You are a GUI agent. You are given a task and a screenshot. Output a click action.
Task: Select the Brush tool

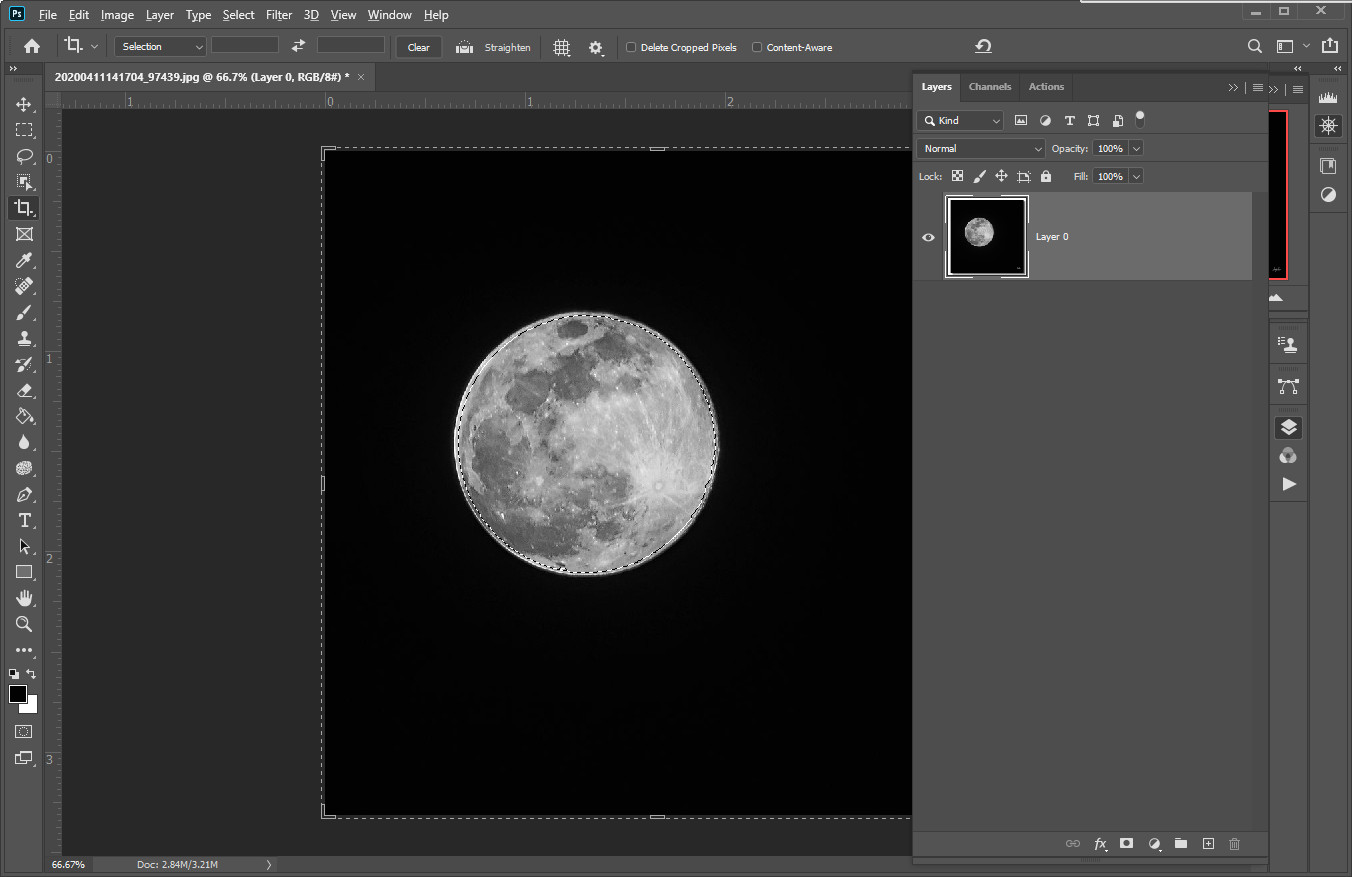pyautogui.click(x=24, y=312)
